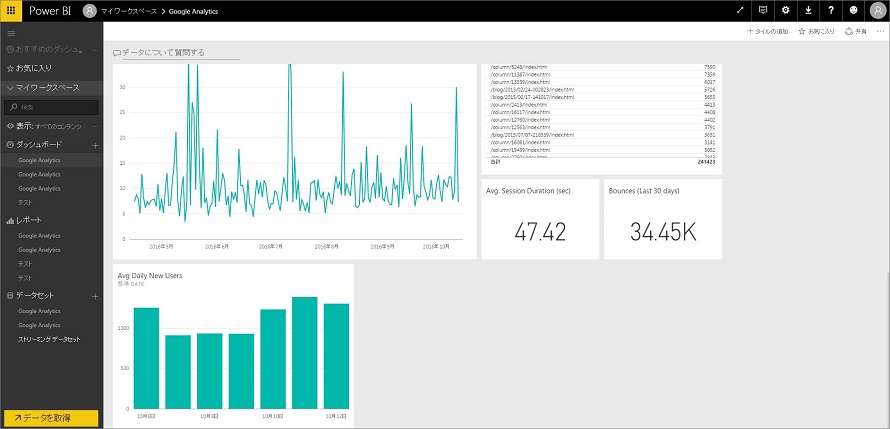The image size is (890, 429).
Task: Add a tile with タイルの追加
Action: [767, 32]
